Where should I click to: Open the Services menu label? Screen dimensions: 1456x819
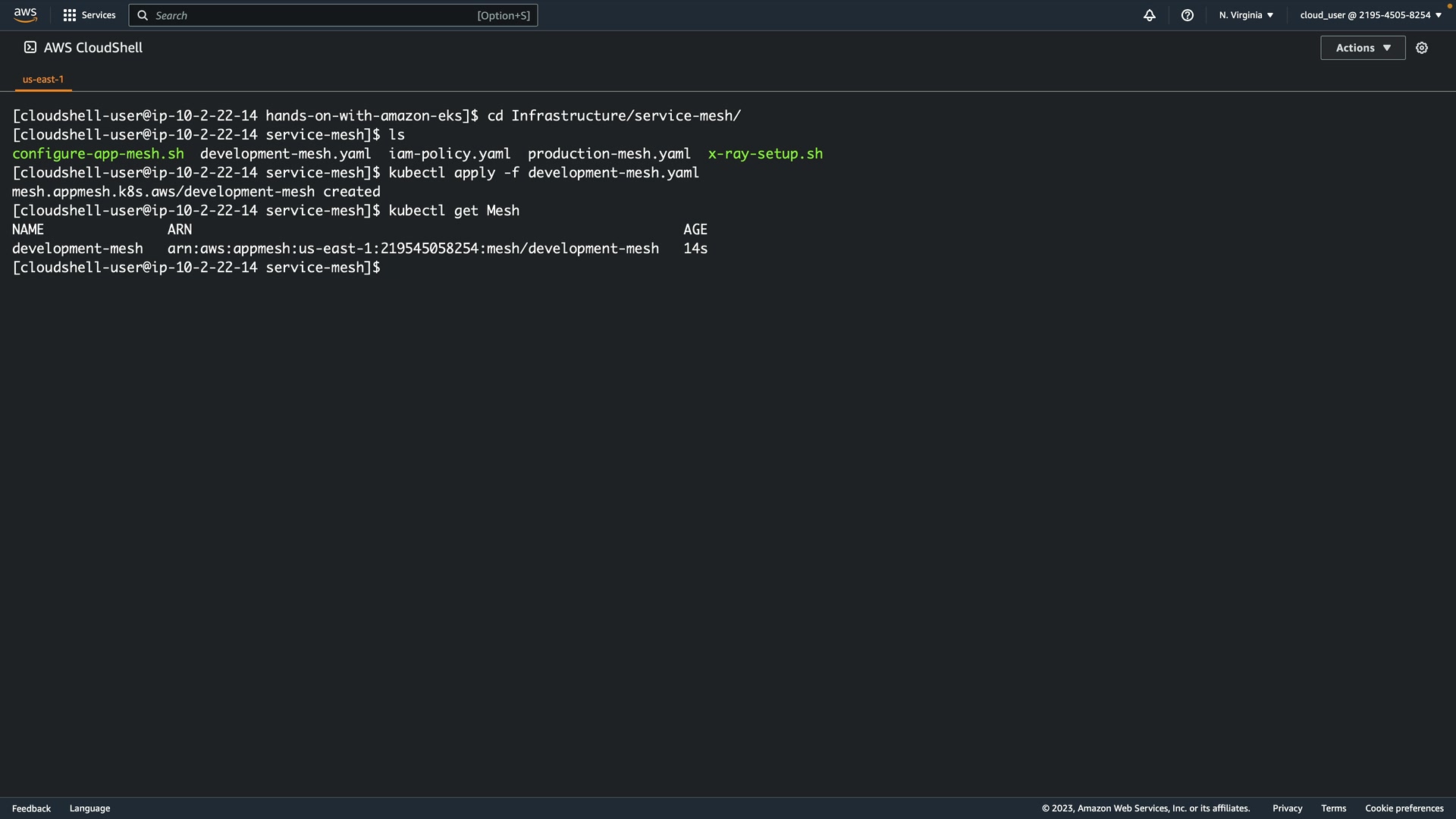pyautogui.click(x=99, y=15)
